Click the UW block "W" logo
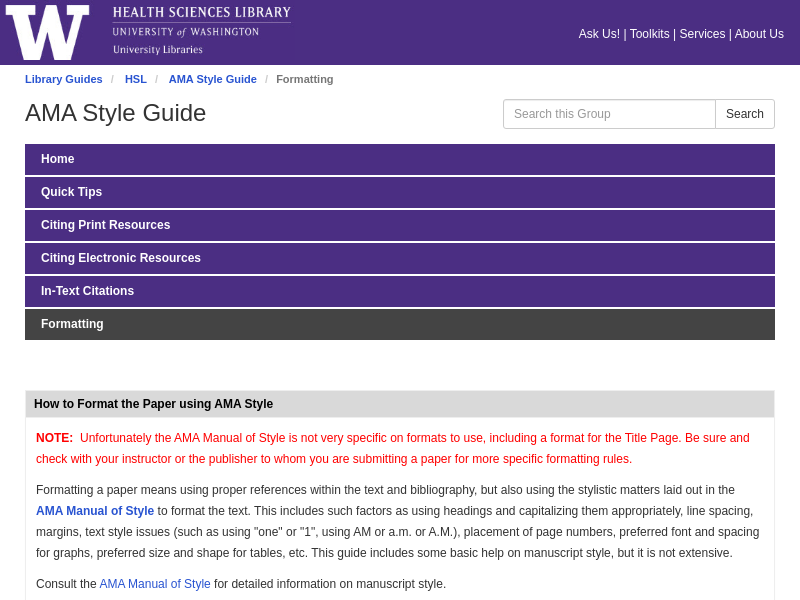800x600 pixels. click(x=47, y=31)
